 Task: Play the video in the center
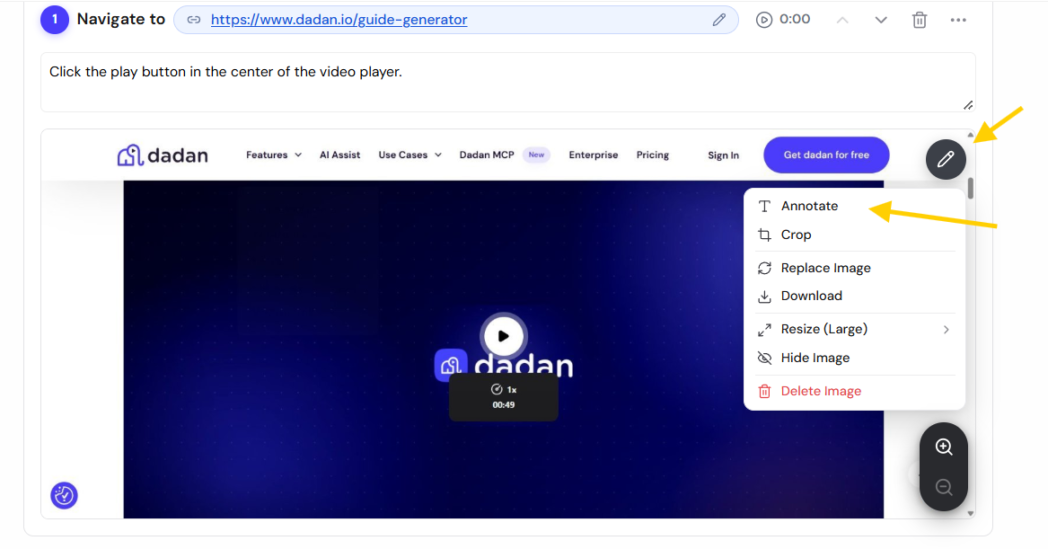point(503,336)
